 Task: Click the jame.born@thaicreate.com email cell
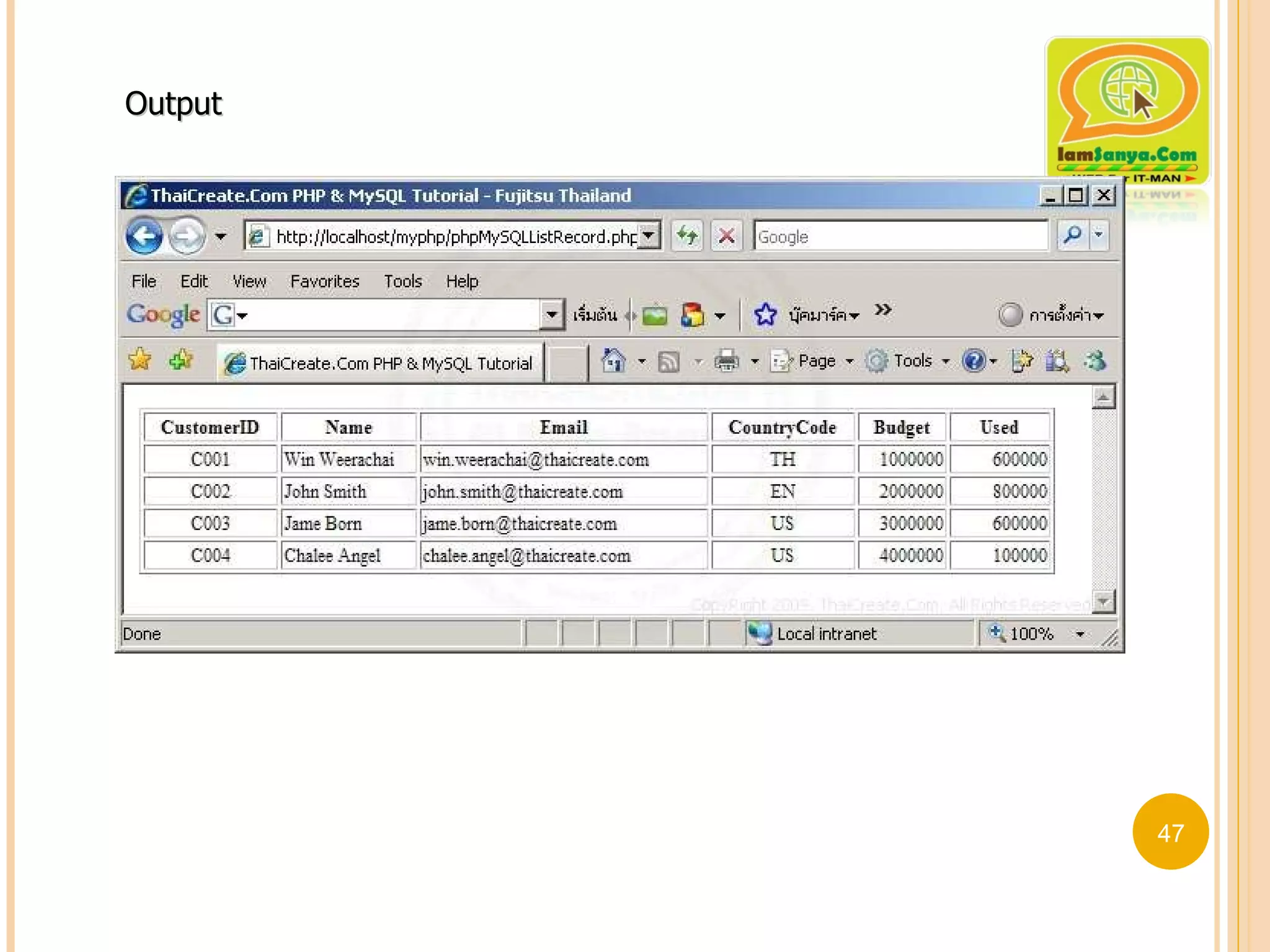click(564, 524)
